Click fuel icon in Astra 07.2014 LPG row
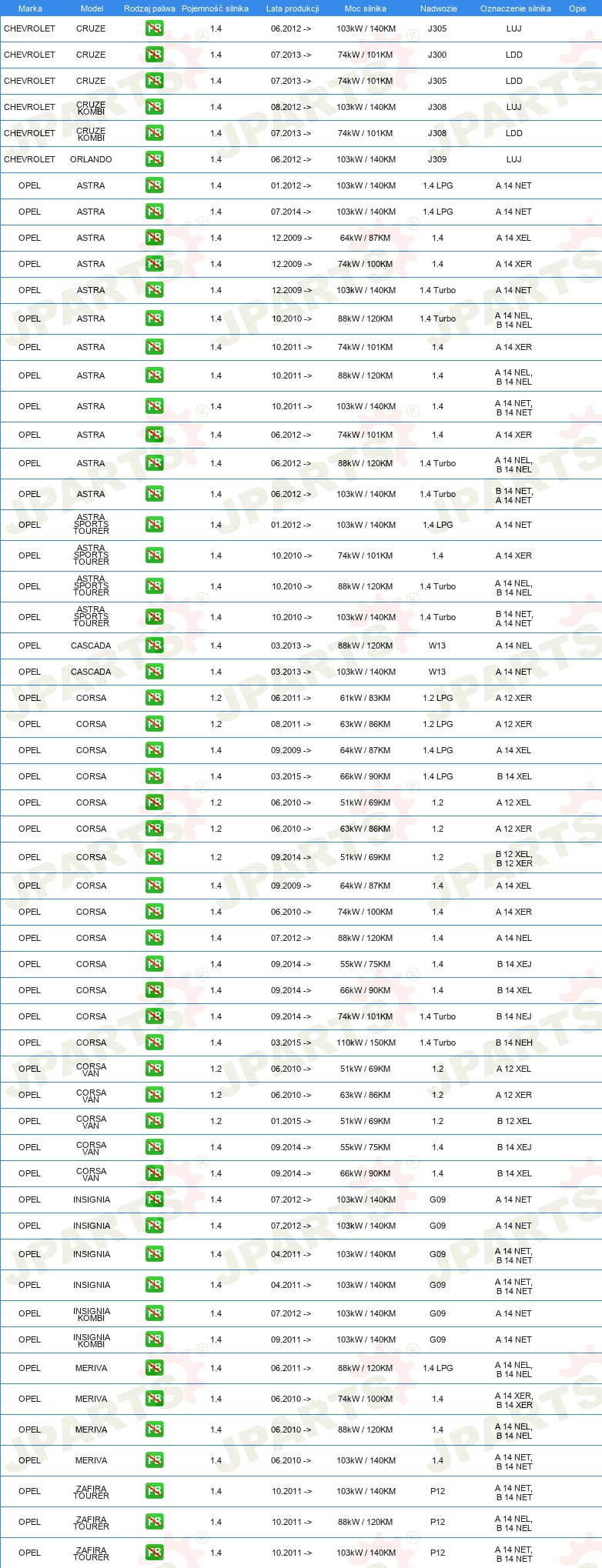Image resolution: width=602 pixels, height=1568 pixels. 154,212
